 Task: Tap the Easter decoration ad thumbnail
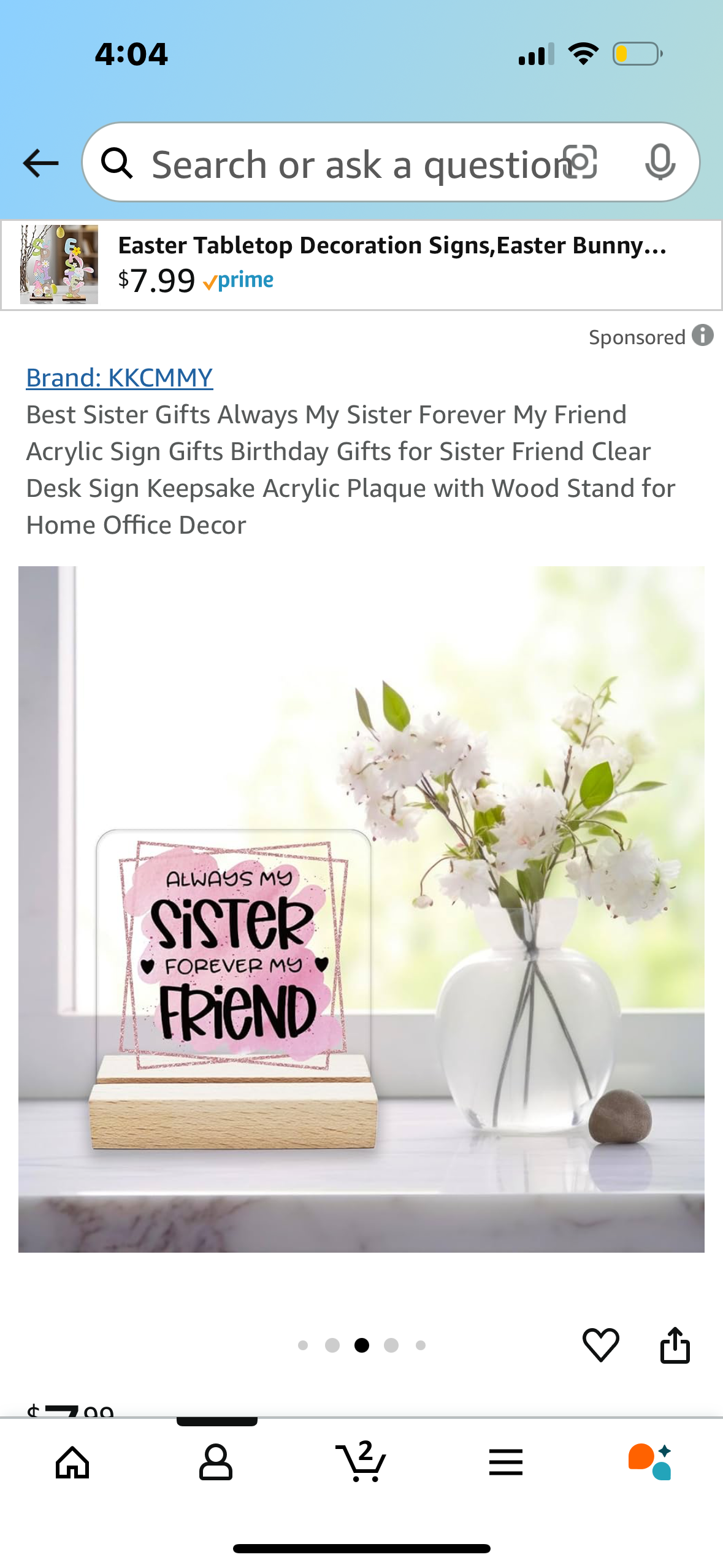coord(59,264)
